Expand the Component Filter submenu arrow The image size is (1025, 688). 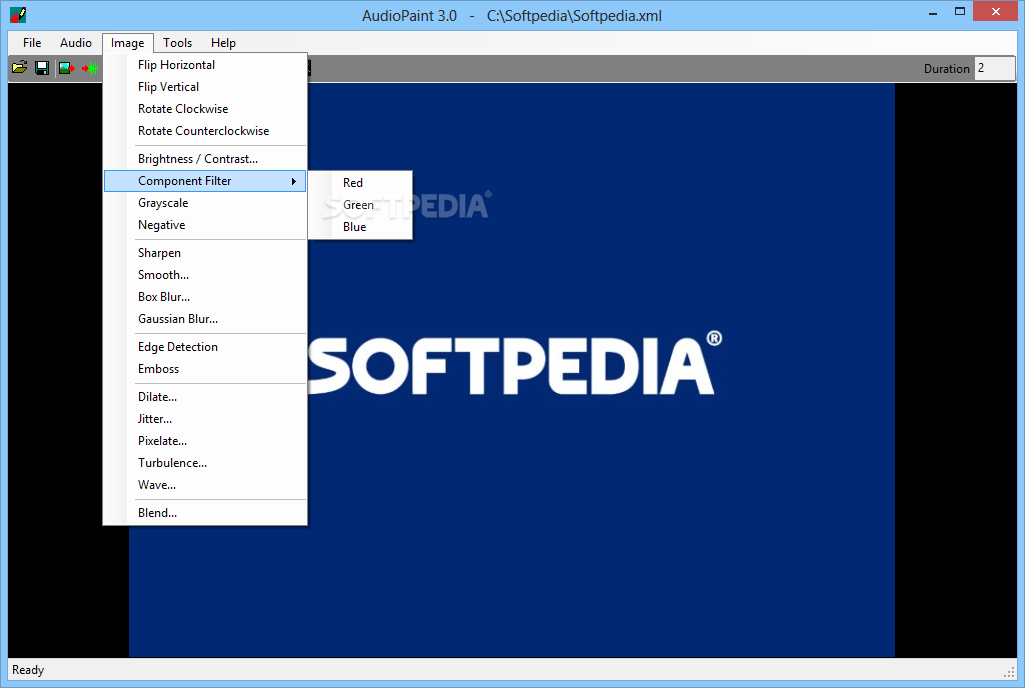(x=294, y=181)
